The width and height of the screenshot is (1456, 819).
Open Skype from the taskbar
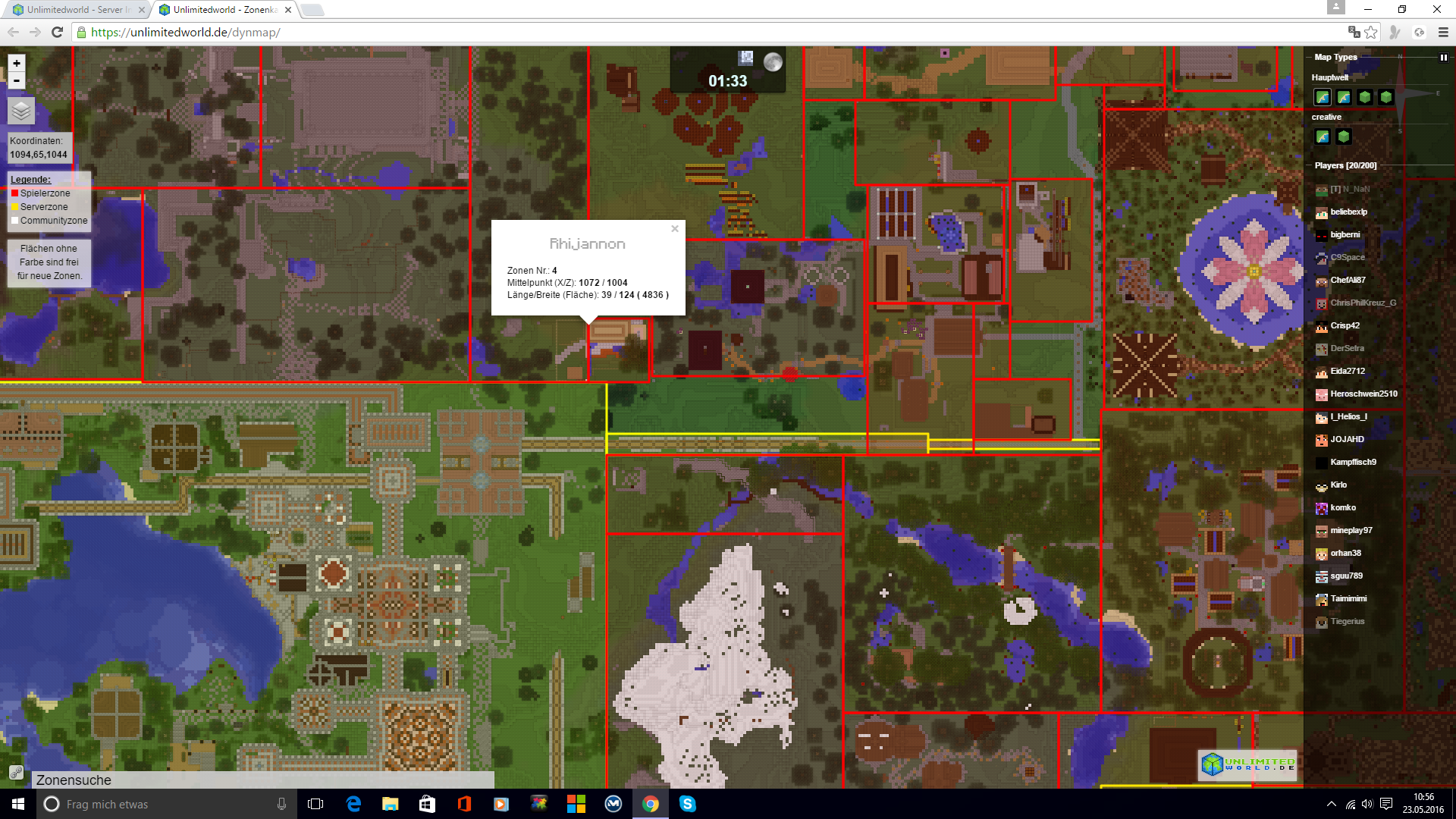pyautogui.click(x=688, y=804)
